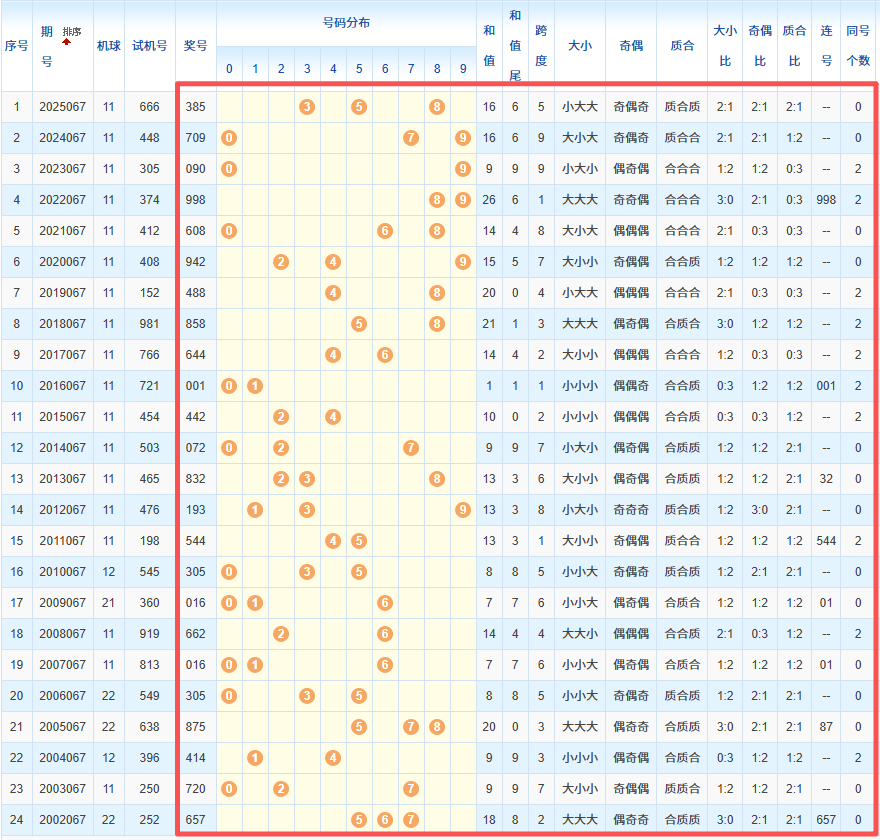The height and width of the screenshot is (840, 880).
Task: Click the 排序 sort label
Action: coord(72,32)
